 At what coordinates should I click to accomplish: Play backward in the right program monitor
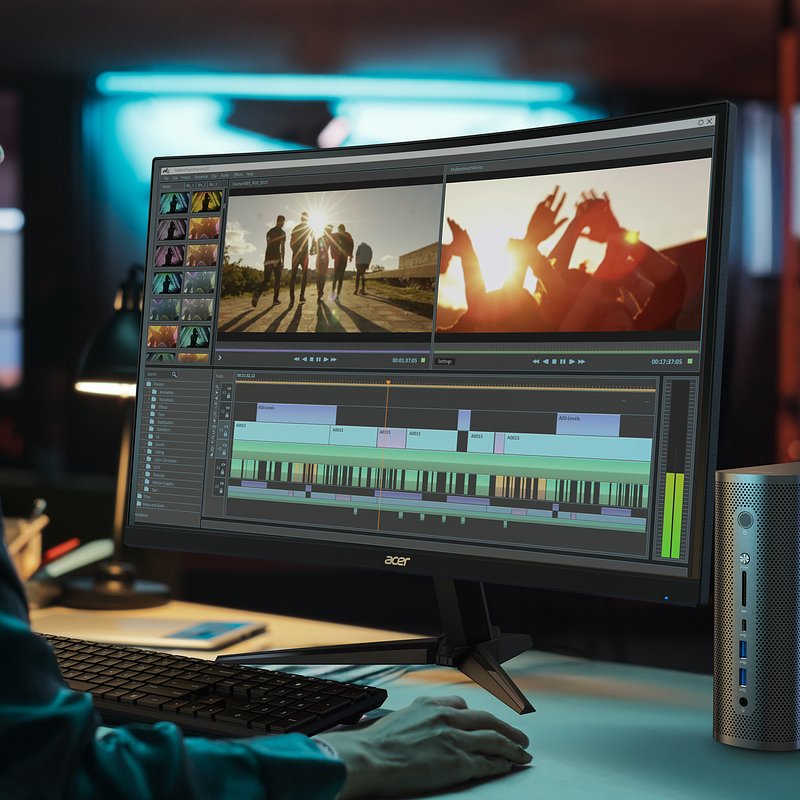tap(545, 361)
